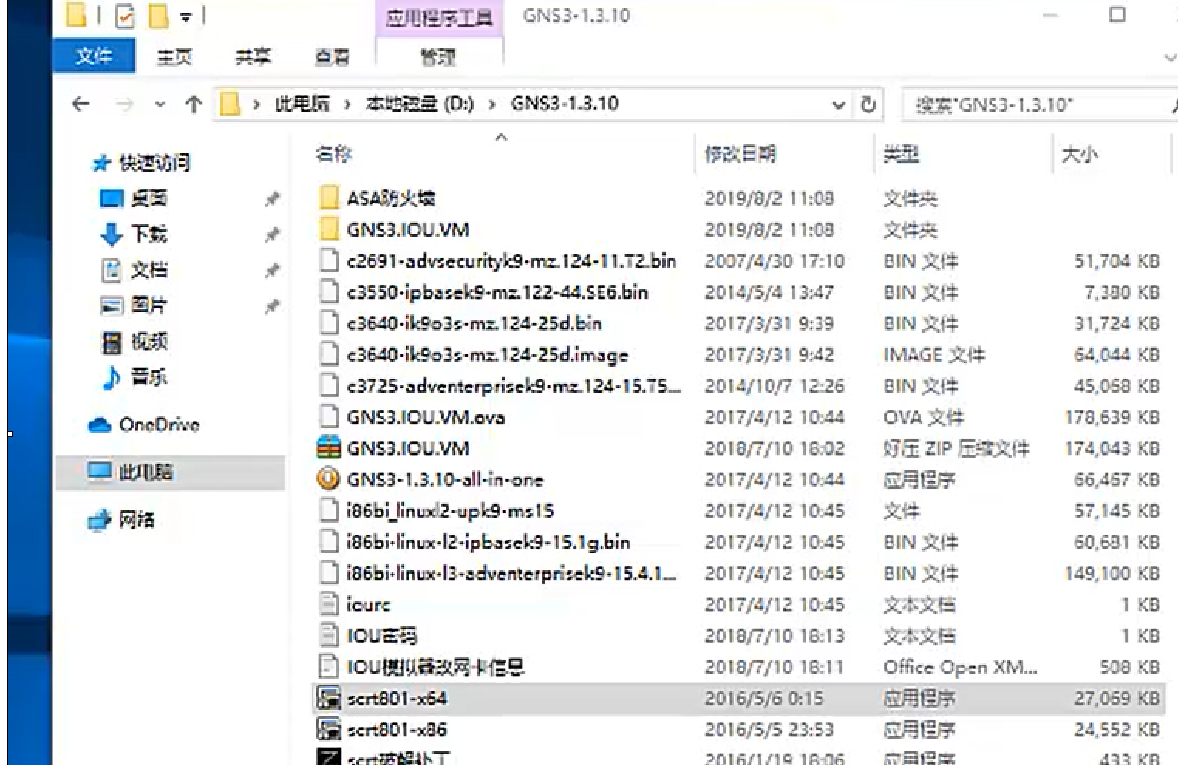
Task: Sort by the 大小 column header
Action: 1080,154
